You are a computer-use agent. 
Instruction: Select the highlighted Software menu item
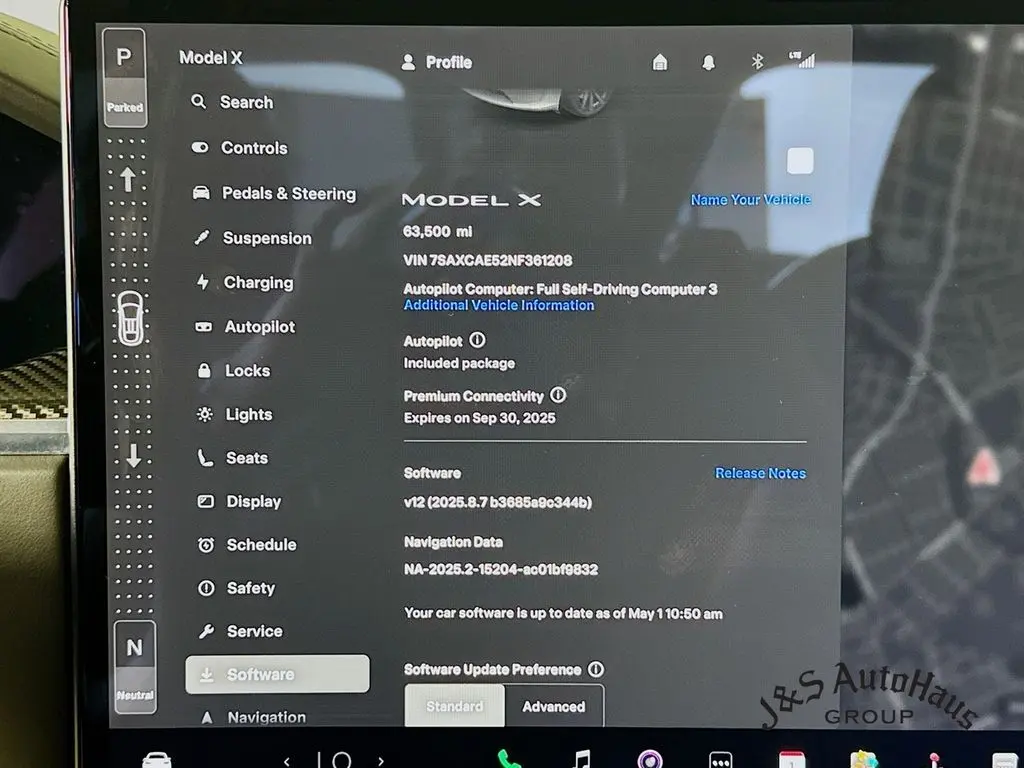point(278,674)
